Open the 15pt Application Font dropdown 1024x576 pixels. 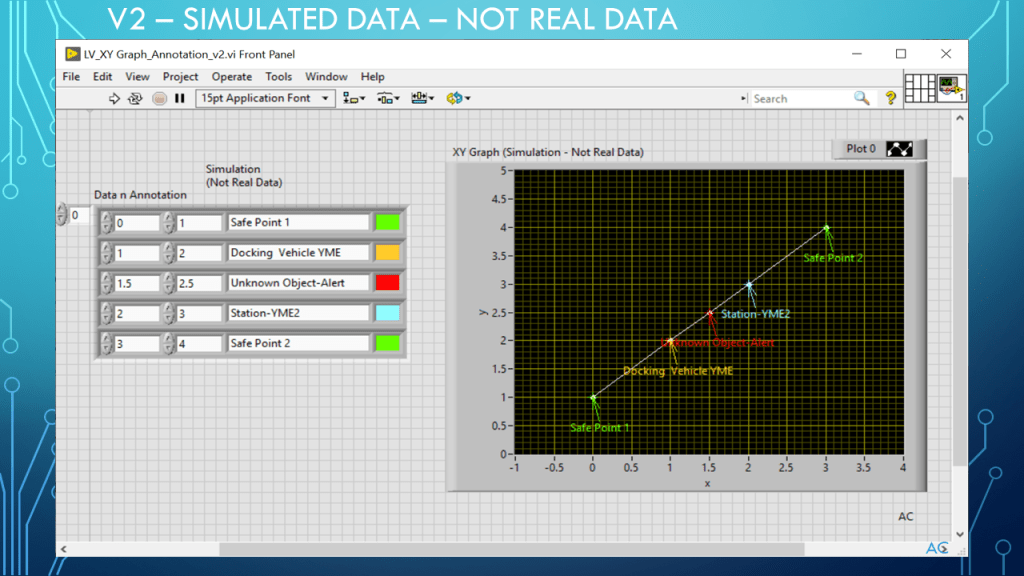(x=268, y=98)
